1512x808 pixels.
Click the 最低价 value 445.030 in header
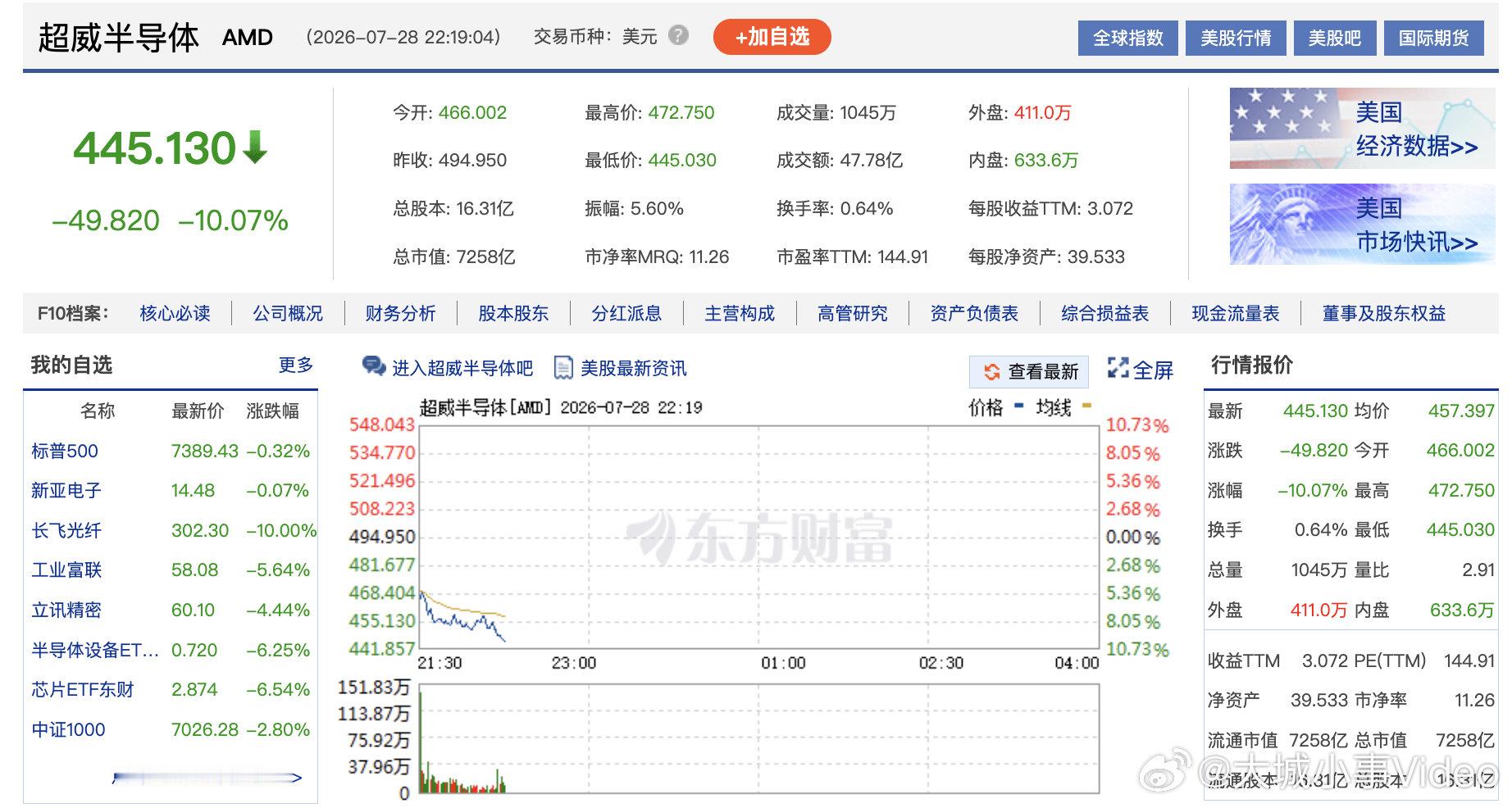pos(682,160)
